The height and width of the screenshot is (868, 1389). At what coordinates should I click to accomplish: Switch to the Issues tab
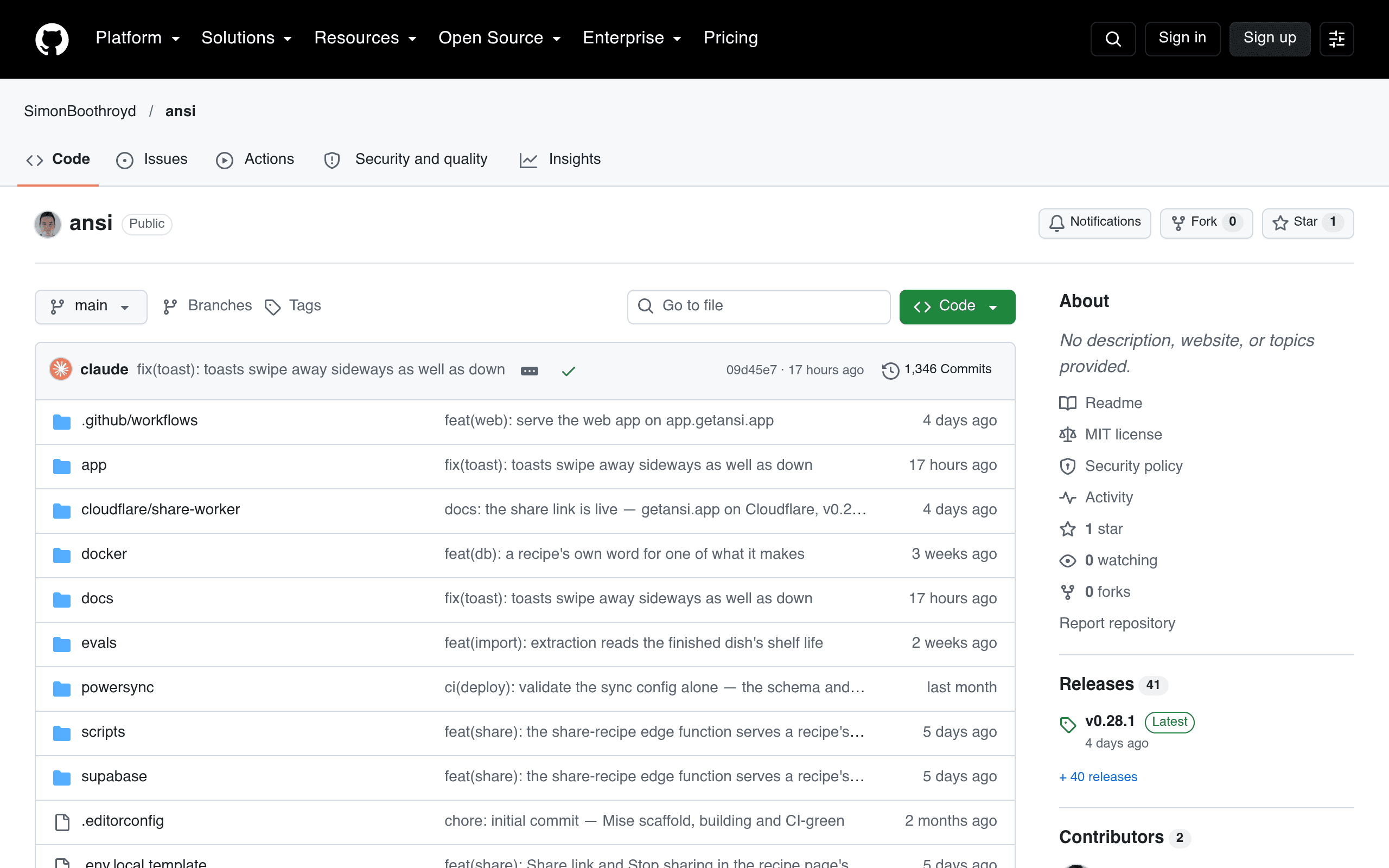coord(152,159)
